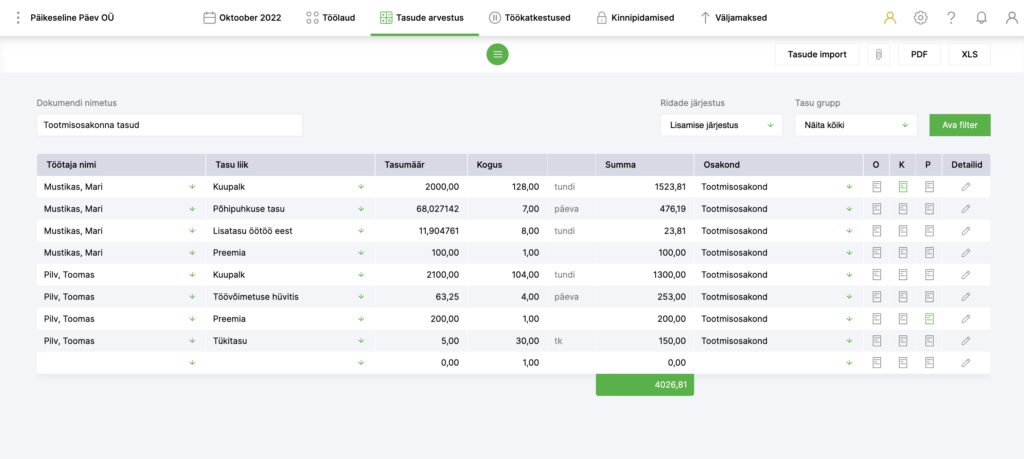The image size is (1024, 459).
Task: Open the green hamburger menu button
Action: click(497, 54)
